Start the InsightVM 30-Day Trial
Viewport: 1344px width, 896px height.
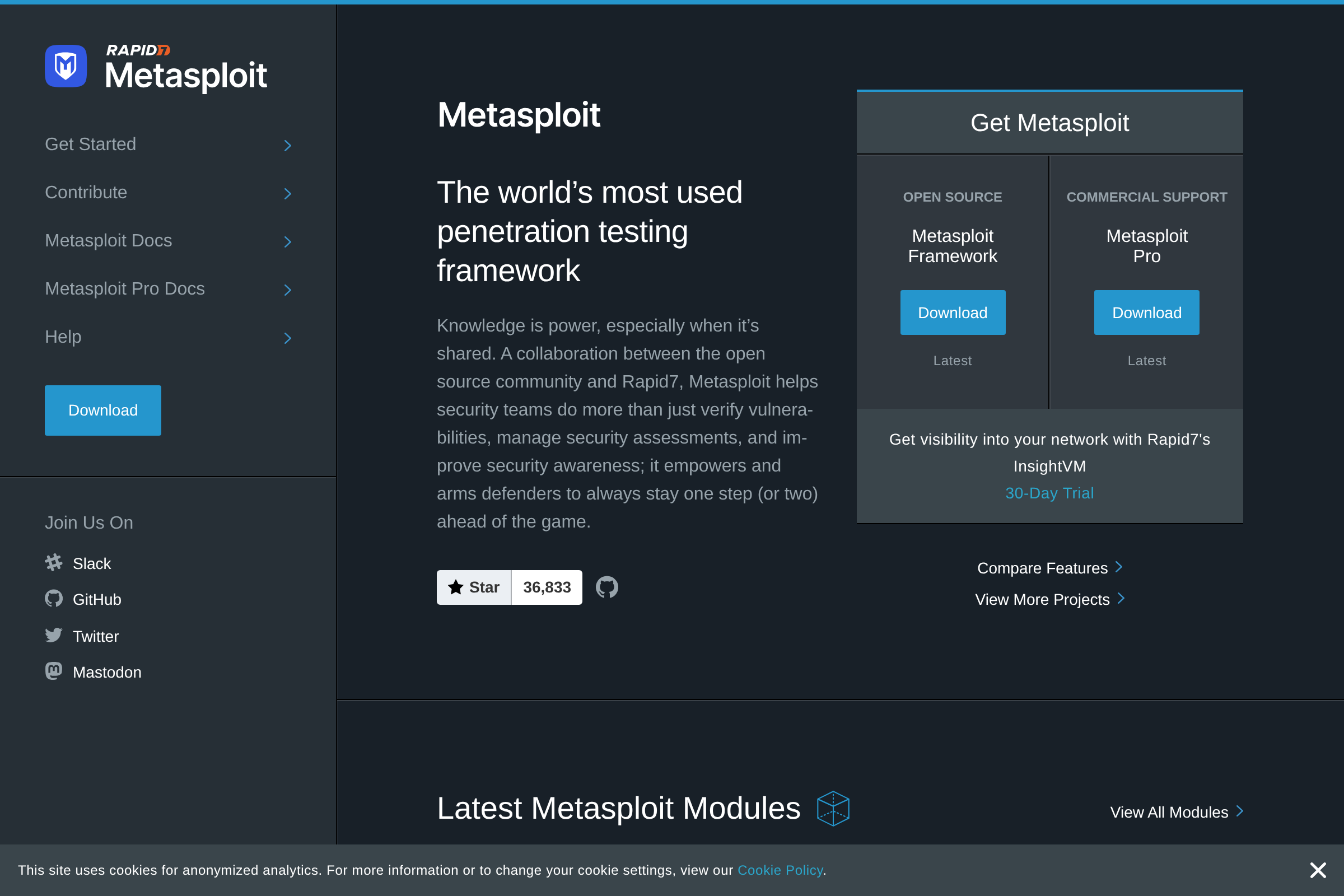coord(1049,493)
